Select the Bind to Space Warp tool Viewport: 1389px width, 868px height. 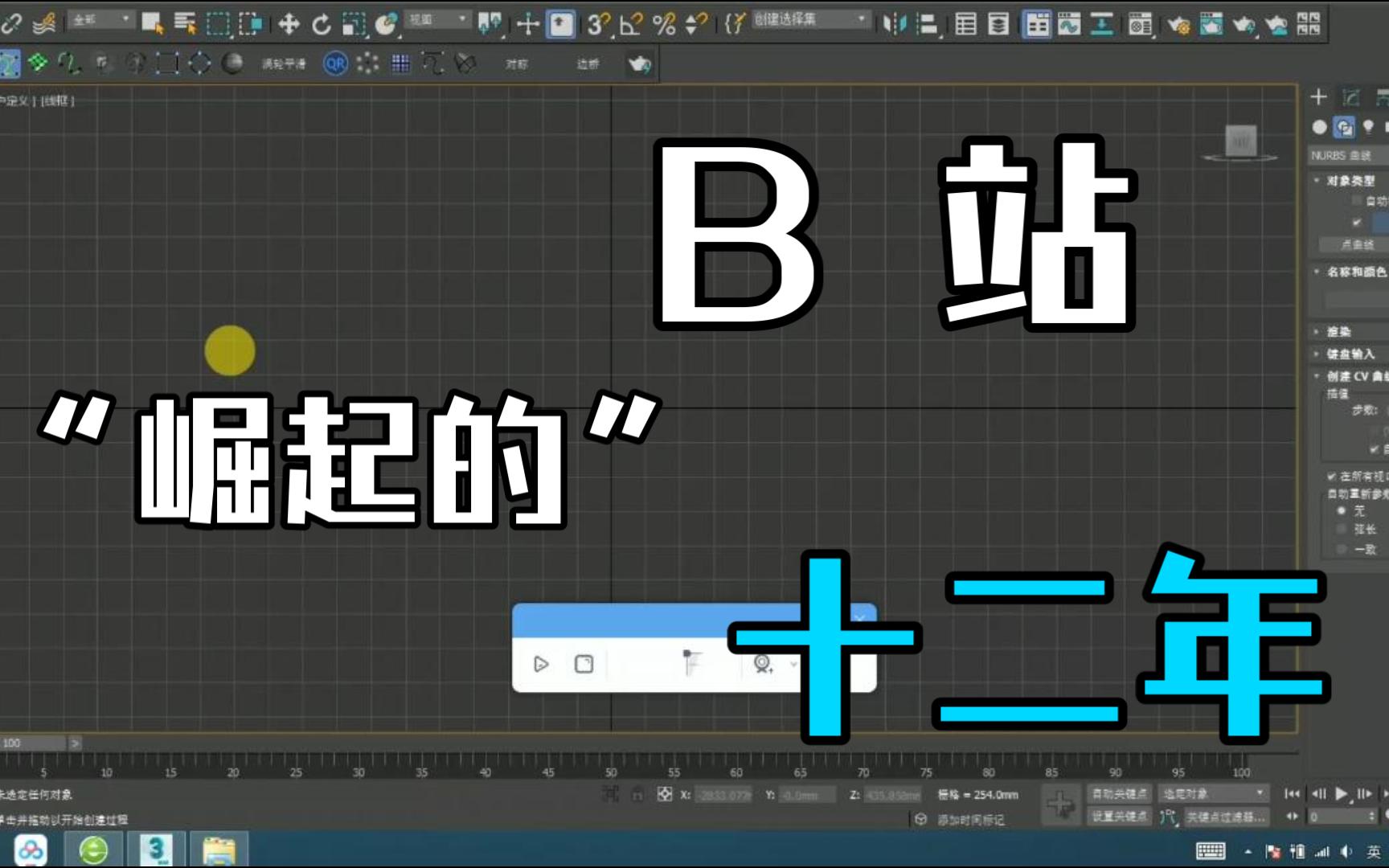coord(44,24)
